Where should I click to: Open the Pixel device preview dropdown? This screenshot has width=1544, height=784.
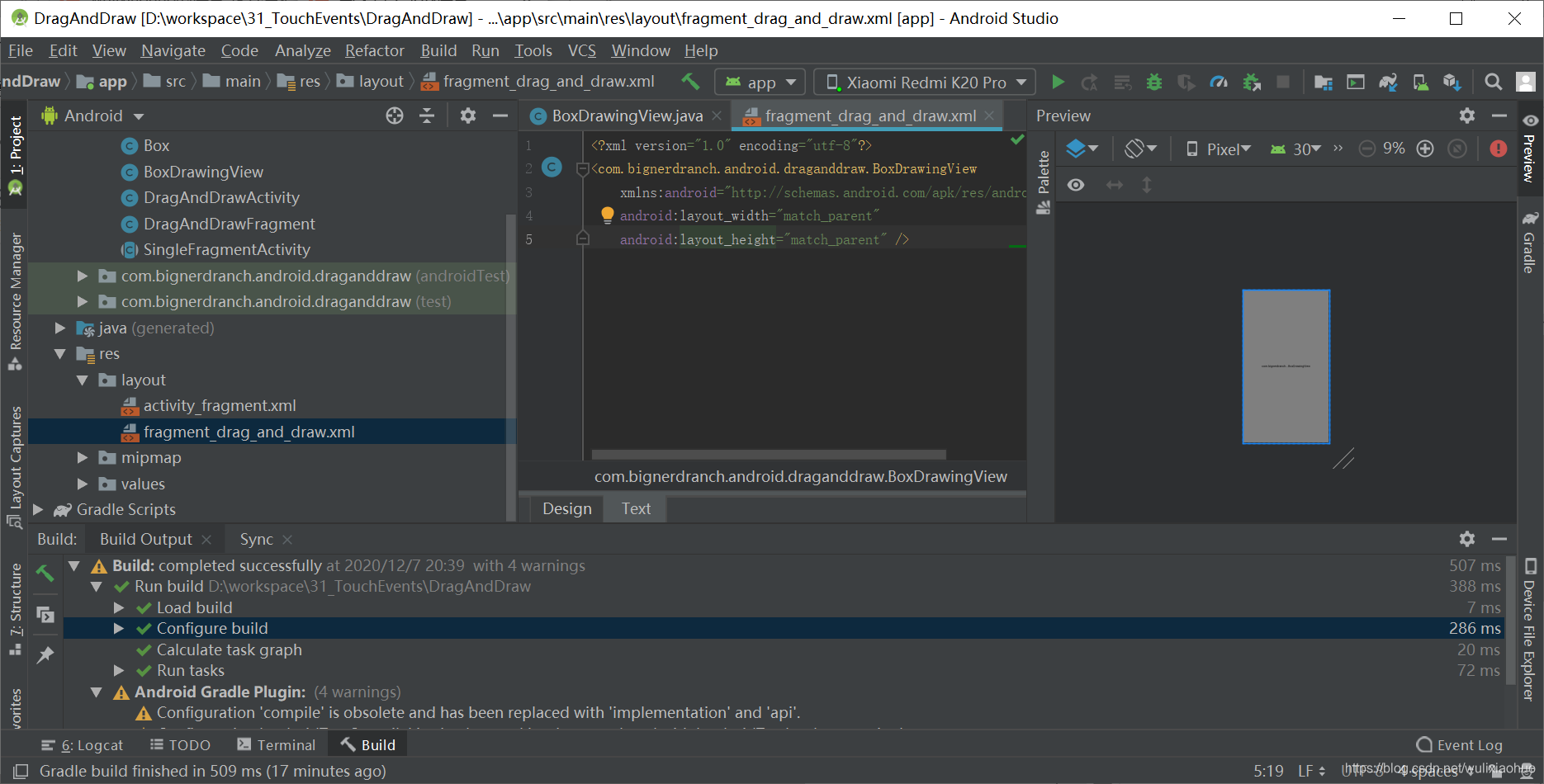click(x=1219, y=149)
